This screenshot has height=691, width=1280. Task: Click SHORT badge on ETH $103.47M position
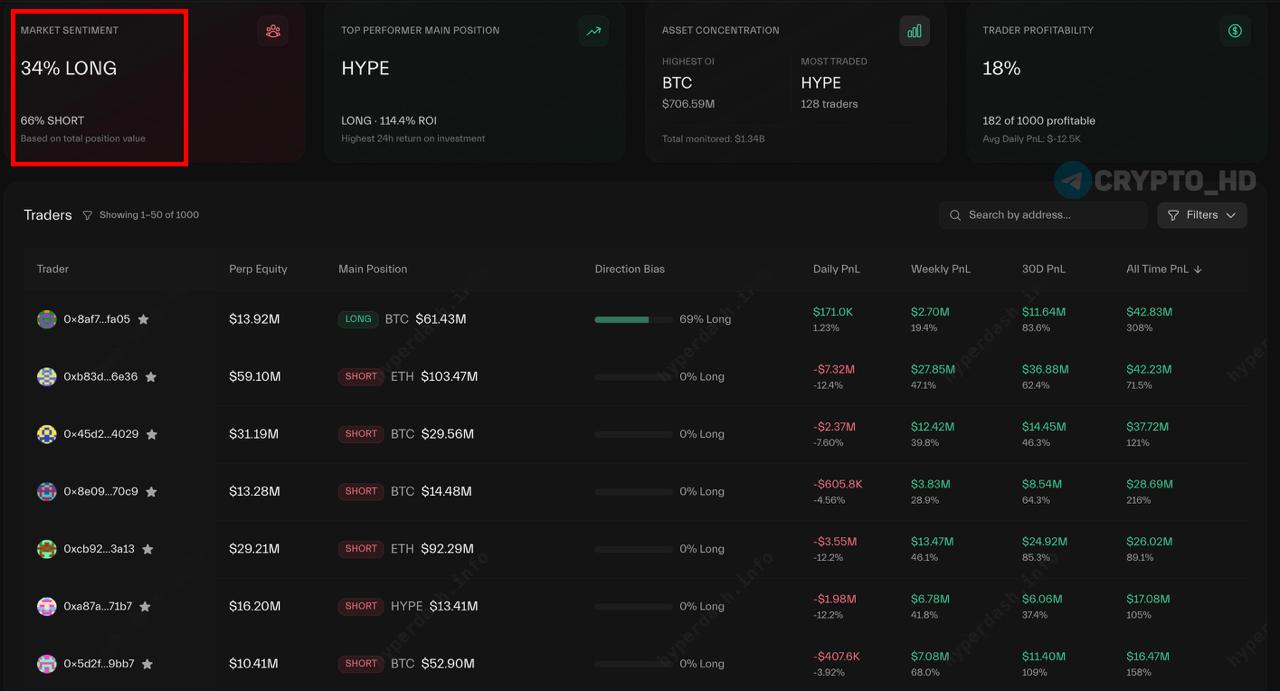point(361,376)
